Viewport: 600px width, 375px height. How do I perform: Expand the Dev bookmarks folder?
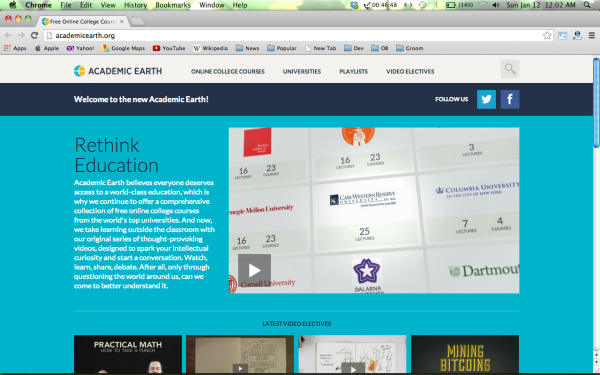point(354,48)
